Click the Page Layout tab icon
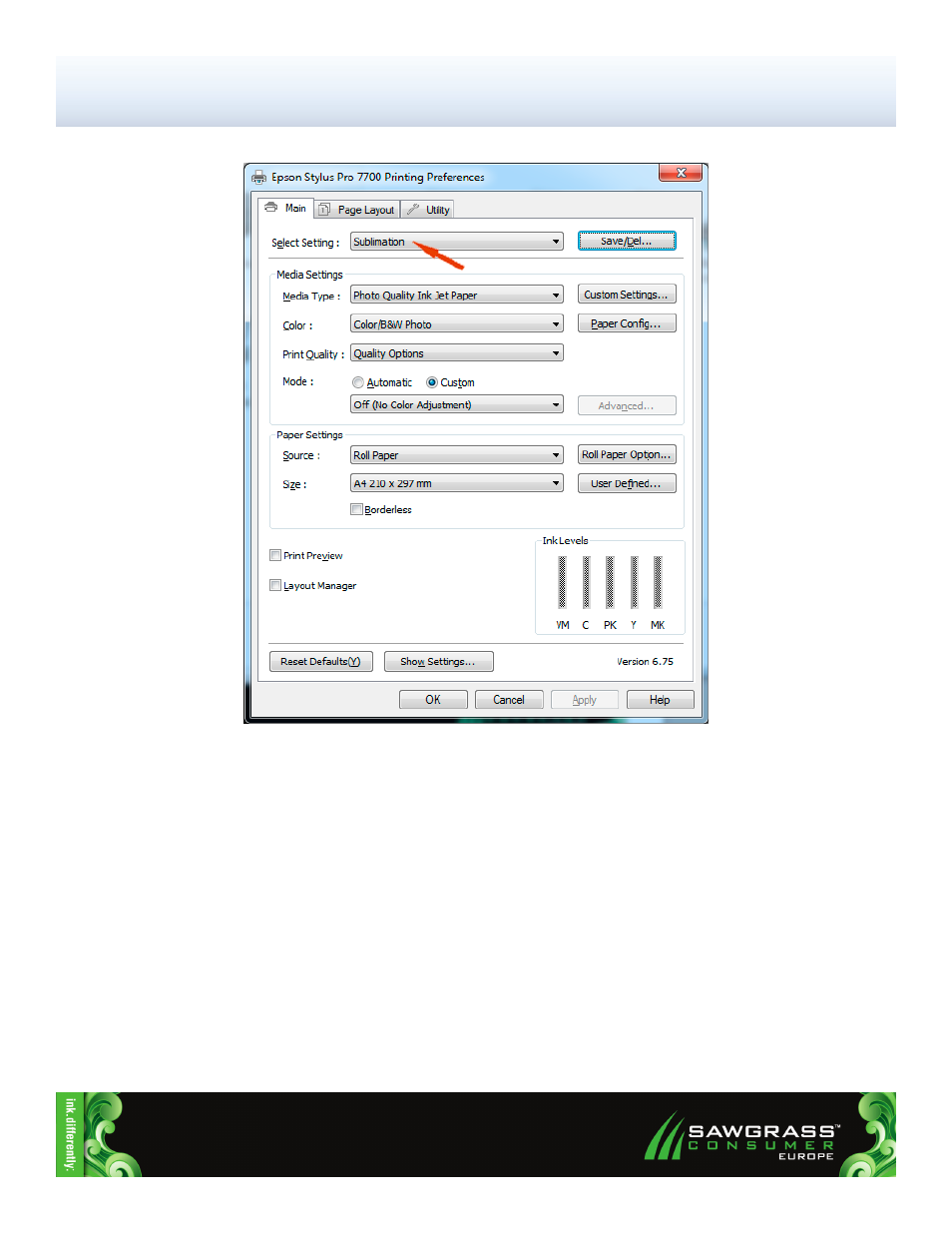 (x=324, y=210)
